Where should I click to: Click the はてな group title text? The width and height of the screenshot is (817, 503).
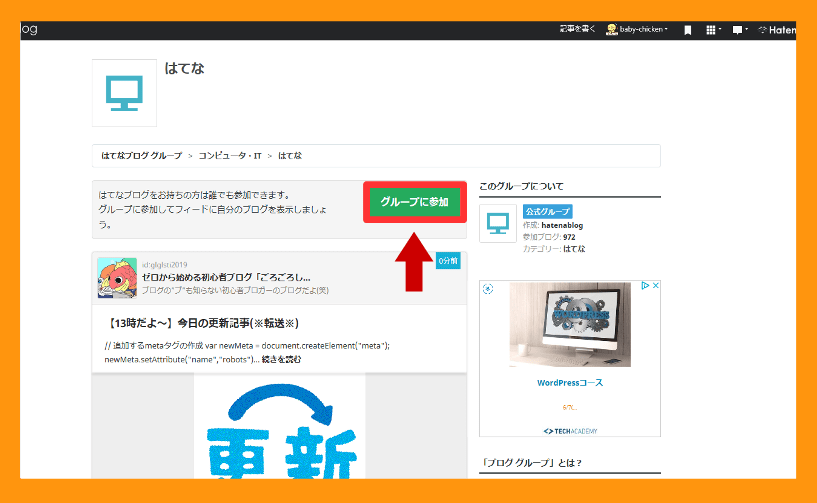pos(184,68)
